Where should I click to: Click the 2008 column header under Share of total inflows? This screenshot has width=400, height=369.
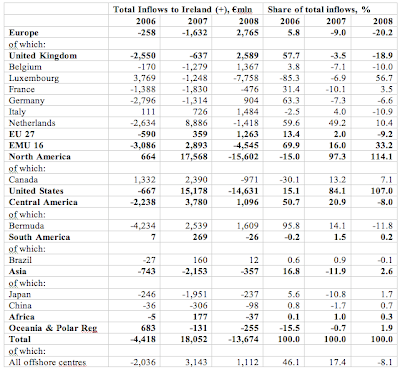(x=383, y=21)
